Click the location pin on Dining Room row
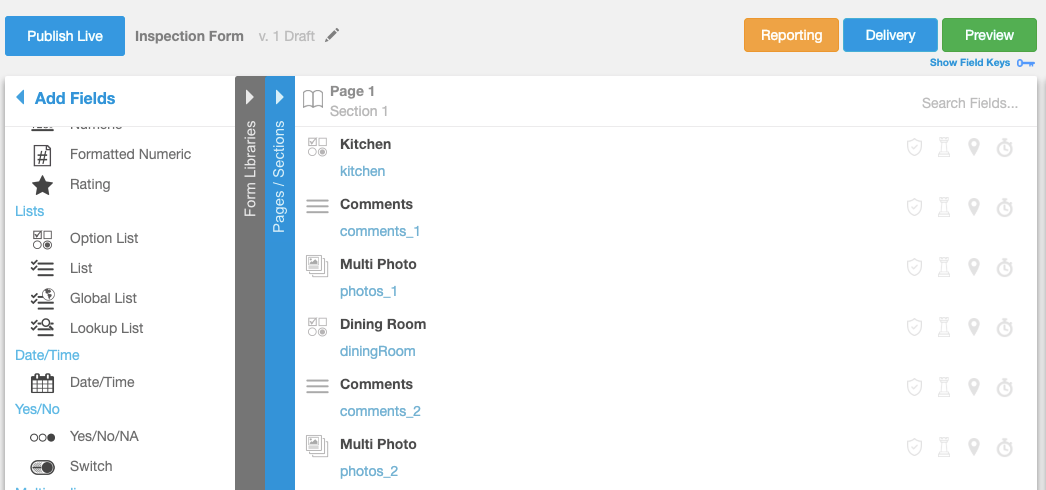The width and height of the screenshot is (1046, 490). 974,328
